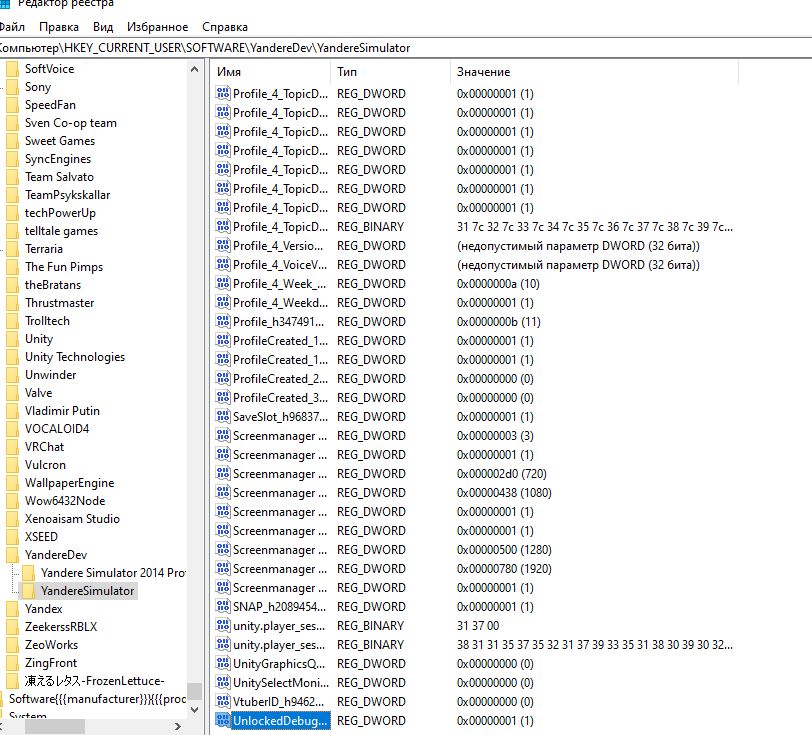Click the Yandex folder icon
The image size is (812, 735).
12,609
